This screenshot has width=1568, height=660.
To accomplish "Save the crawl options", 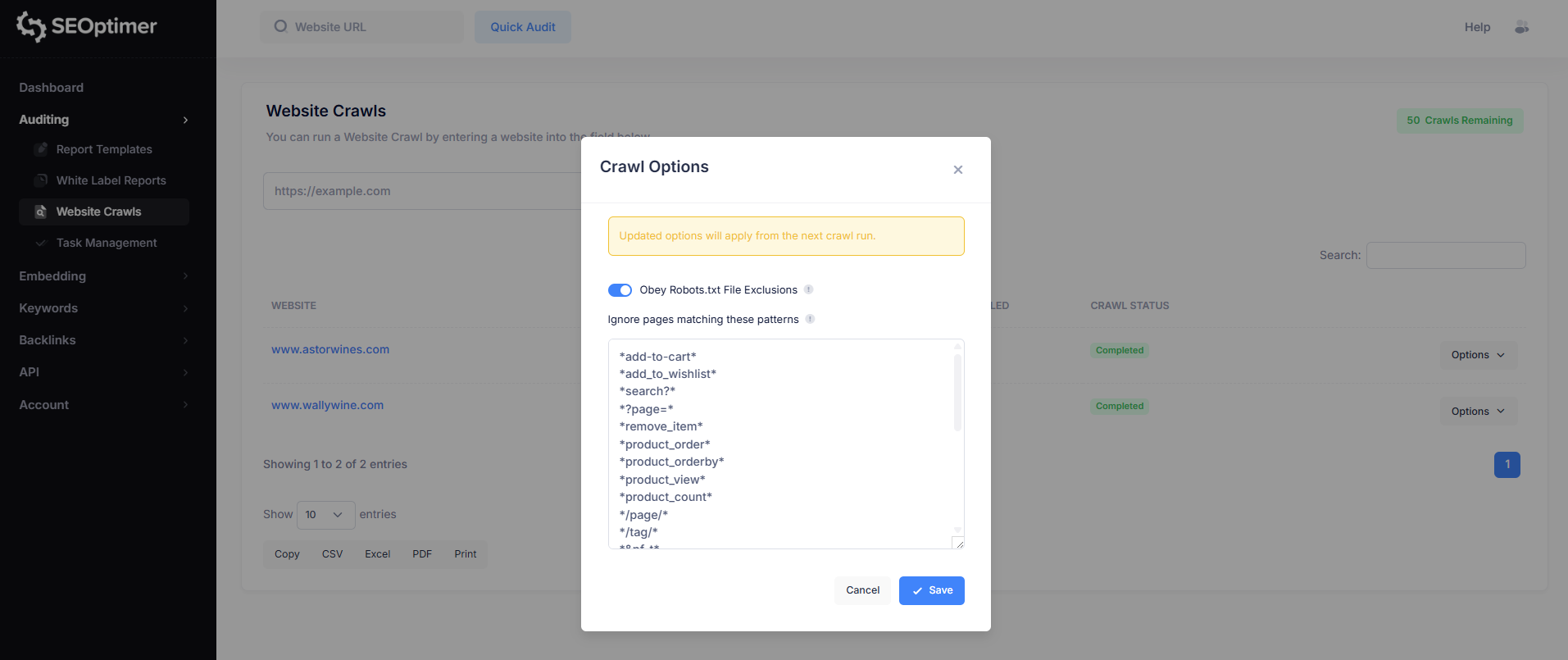I will coord(931,590).
